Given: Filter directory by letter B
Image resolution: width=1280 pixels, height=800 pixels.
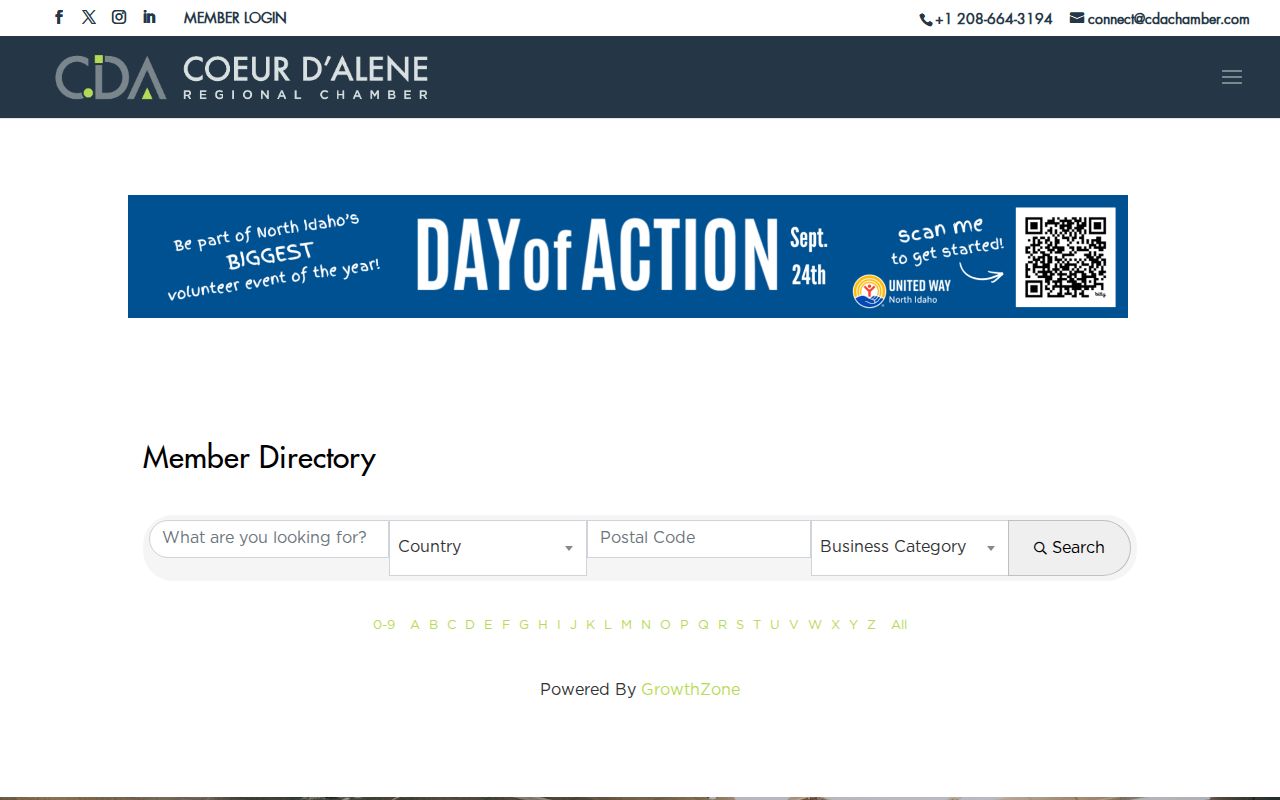Looking at the screenshot, I should click(x=433, y=625).
